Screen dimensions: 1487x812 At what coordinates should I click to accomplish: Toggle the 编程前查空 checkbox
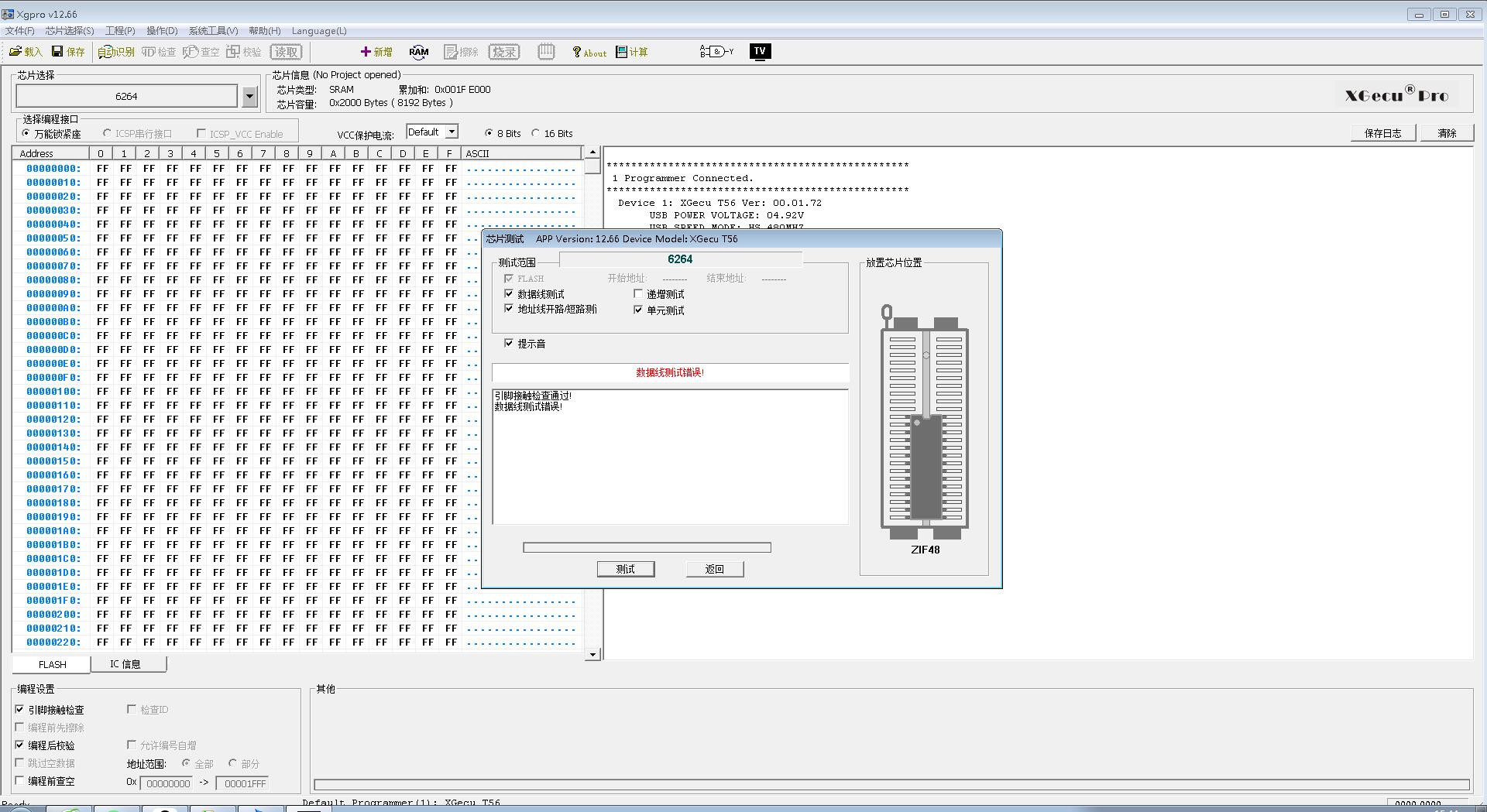tap(20, 781)
